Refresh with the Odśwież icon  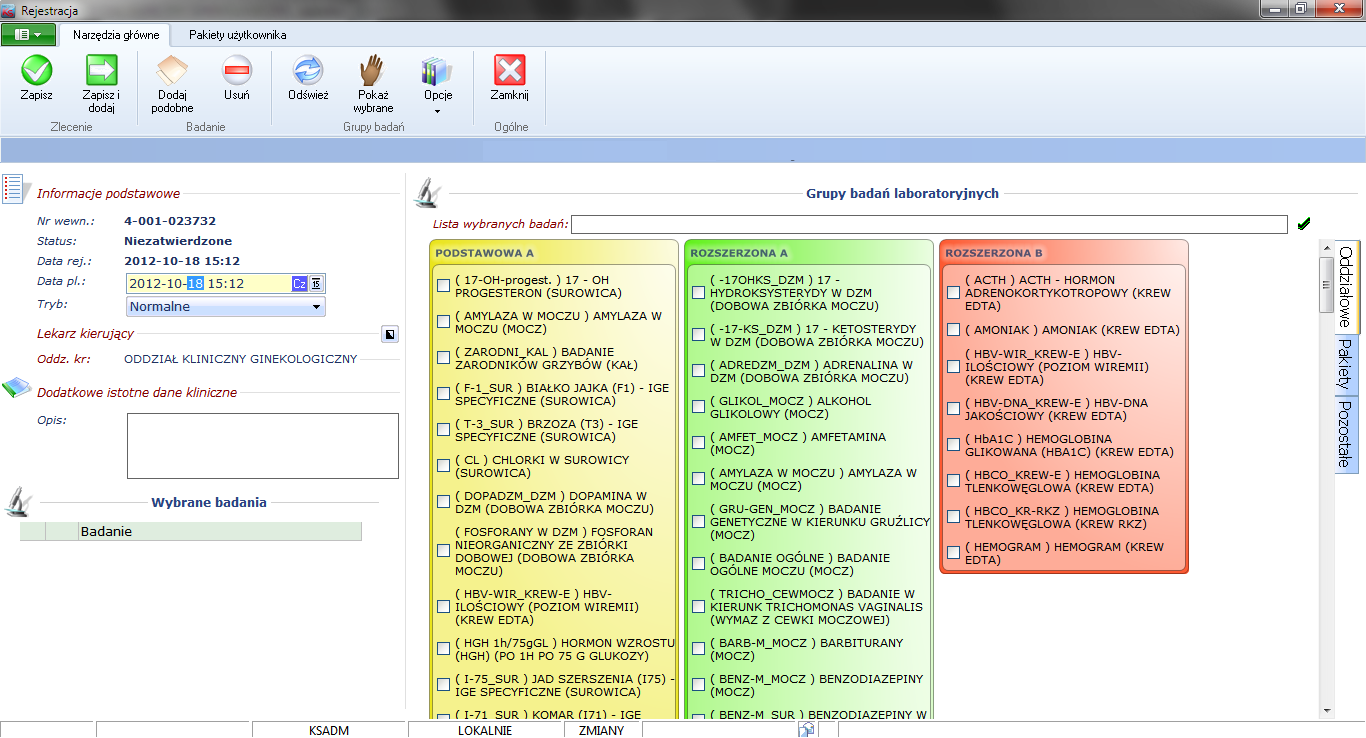[308, 71]
